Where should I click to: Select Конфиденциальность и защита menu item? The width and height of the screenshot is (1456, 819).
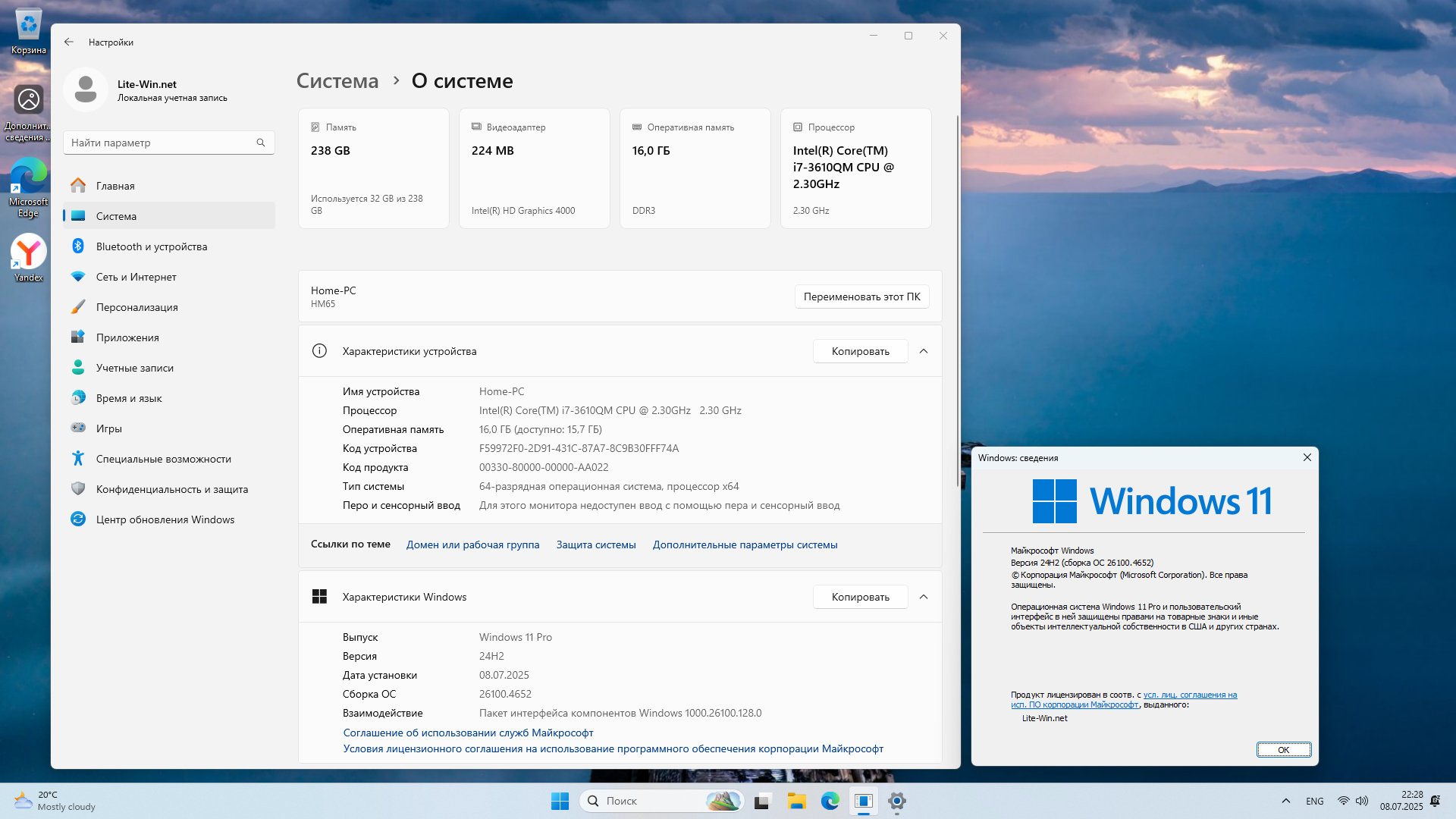click(x=172, y=489)
